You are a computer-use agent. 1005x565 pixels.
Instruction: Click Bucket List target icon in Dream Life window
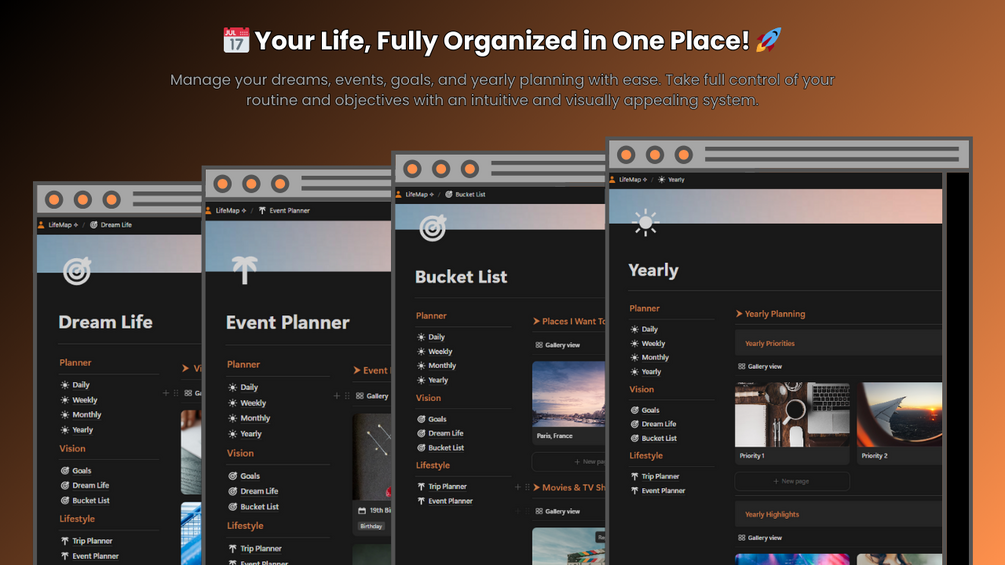pyautogui.click(x=65, y=500)
